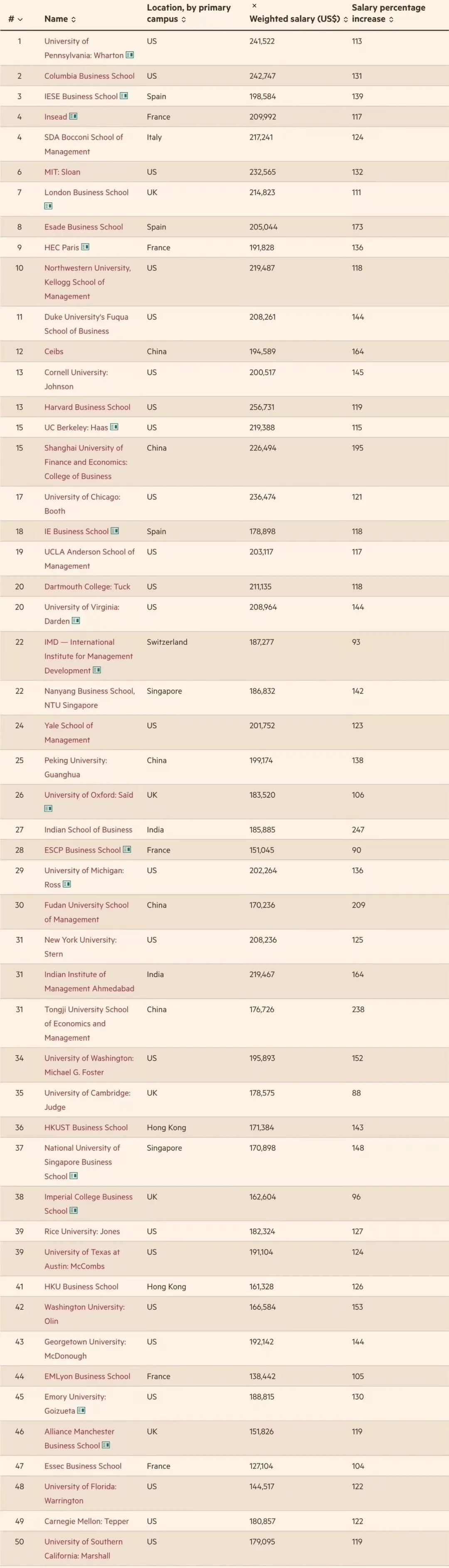Image resolution: width=449 pixels, height=1568 pixels.
Task: Click the UC Berkeley: Haas profile icon
Action: tap(114, 427)
